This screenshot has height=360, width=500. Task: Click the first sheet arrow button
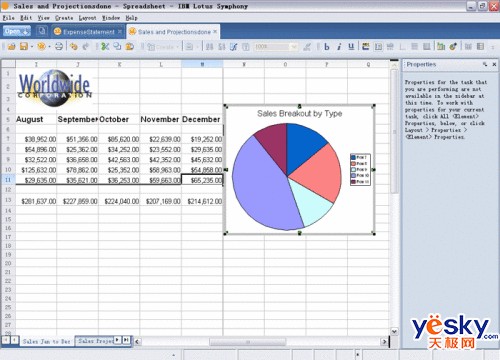6,340
